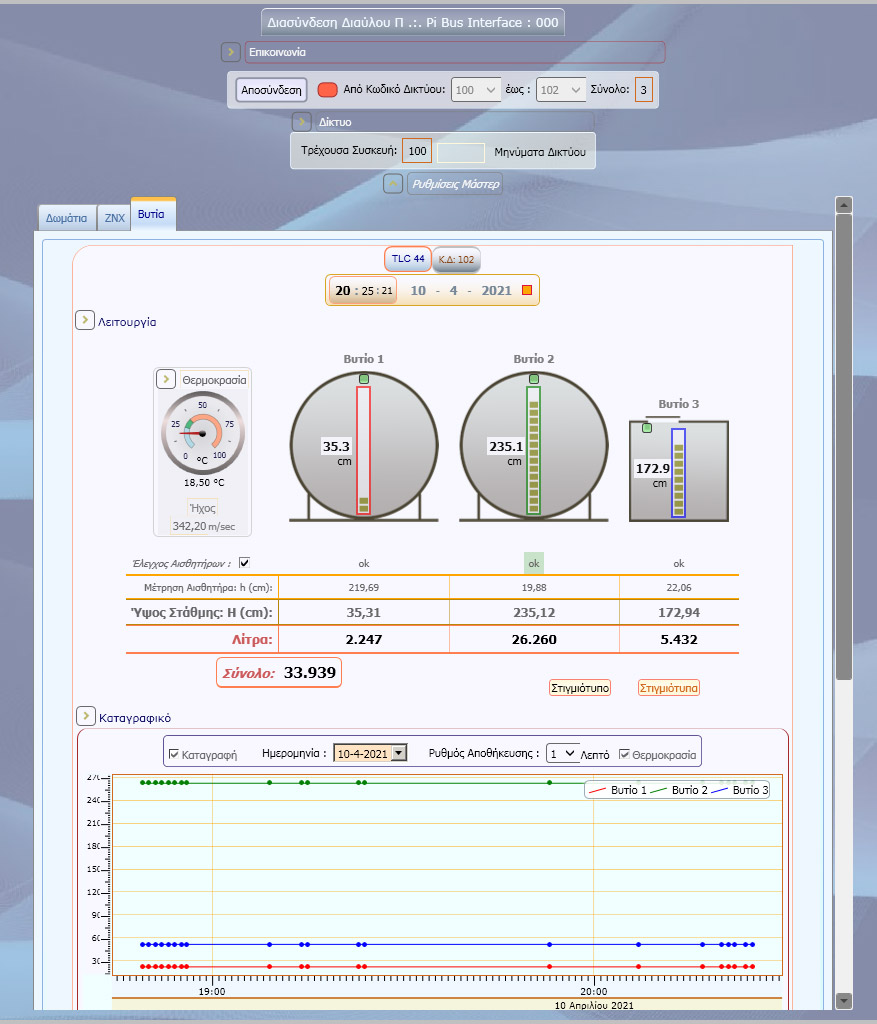Click the Ήχος speed label

(x=202, y=508)
